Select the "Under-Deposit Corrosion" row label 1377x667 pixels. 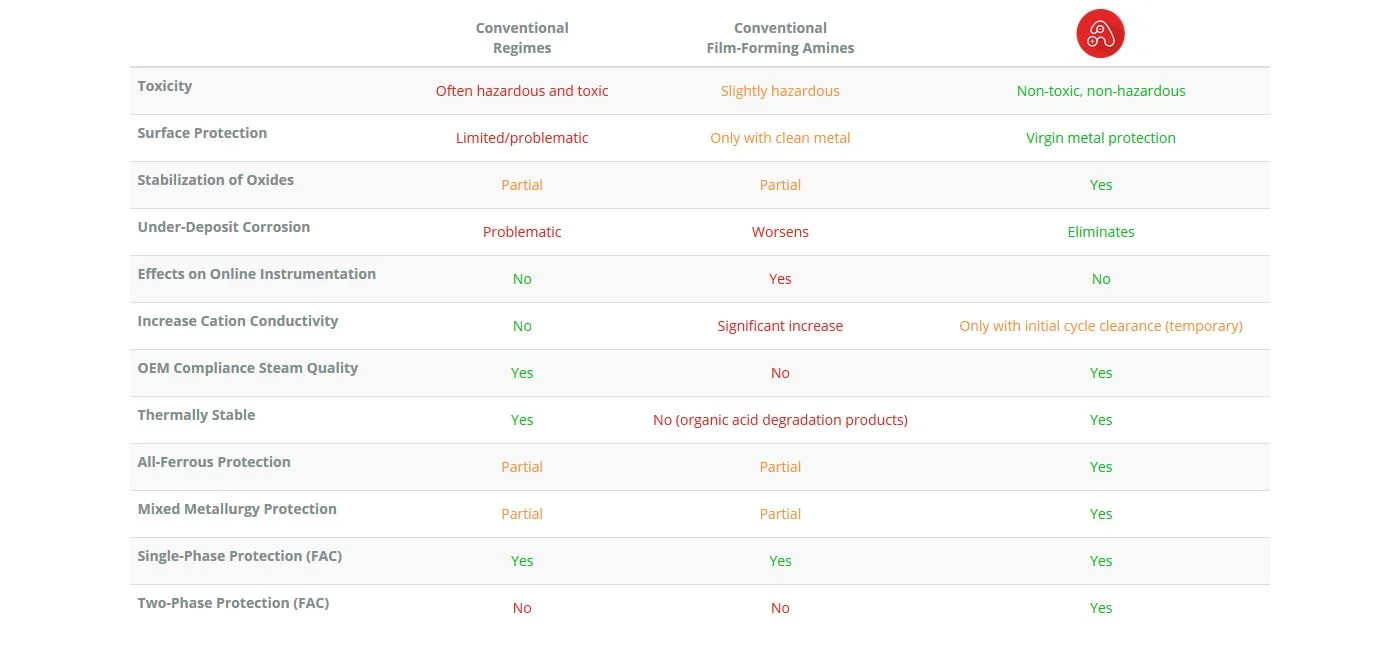[x=224, y=227]
